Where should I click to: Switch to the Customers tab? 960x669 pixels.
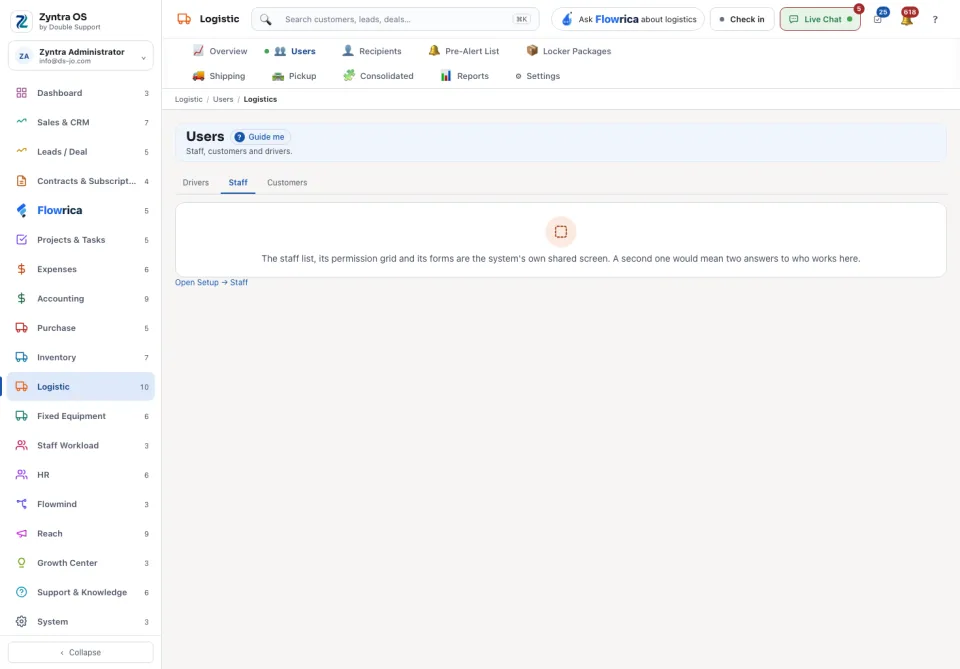tap(287, 182)
